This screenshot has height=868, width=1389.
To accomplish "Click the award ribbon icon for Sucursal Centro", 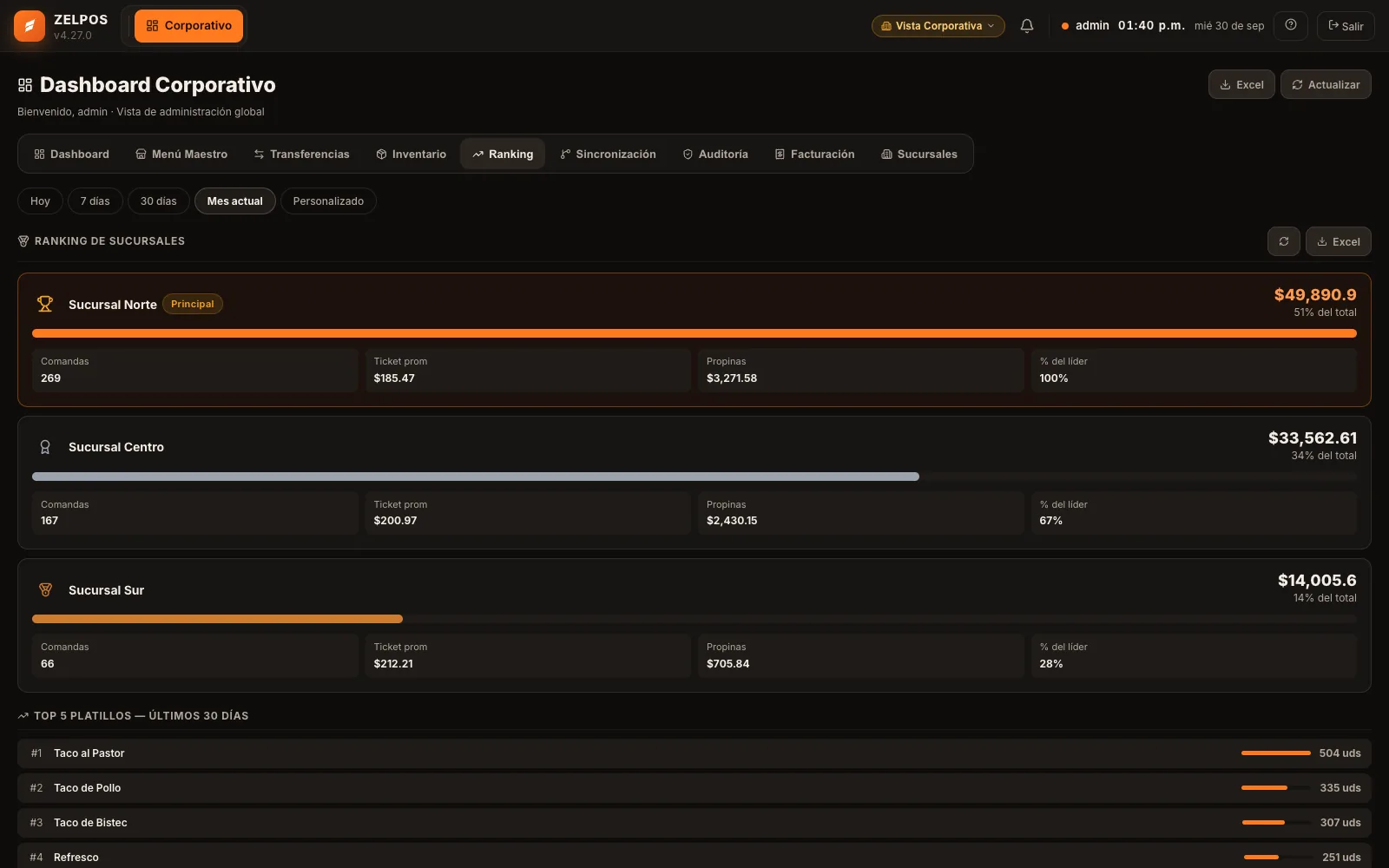I will 45,447.
